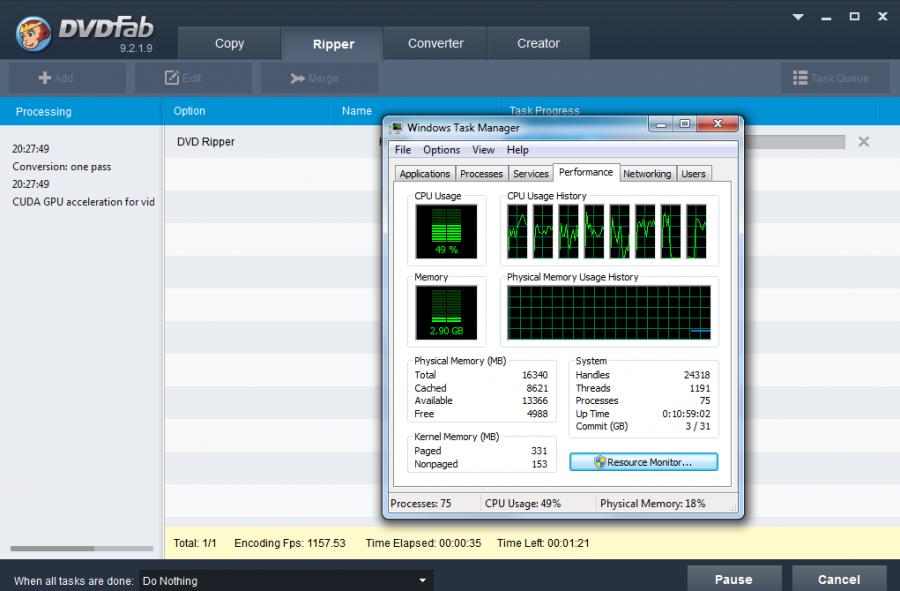
Task: Click the 'CUDA GPU acceleration' log entry
Action: coord(83,202)
